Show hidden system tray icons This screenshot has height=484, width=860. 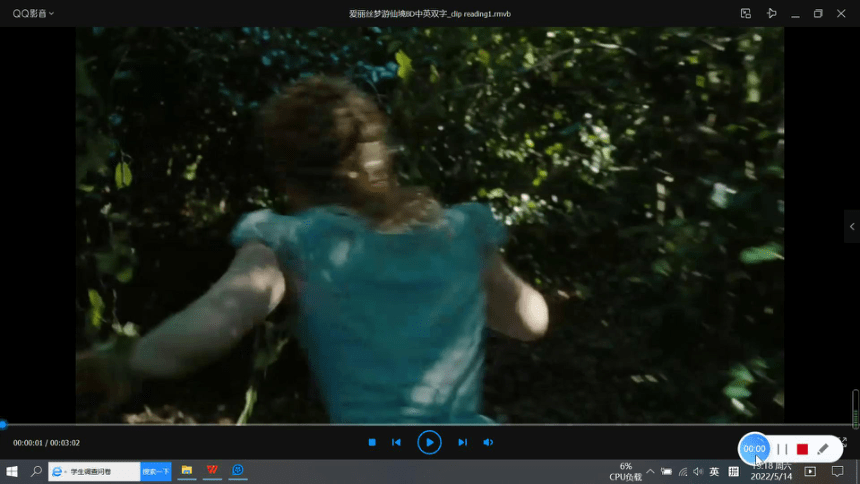click(650, 471)
